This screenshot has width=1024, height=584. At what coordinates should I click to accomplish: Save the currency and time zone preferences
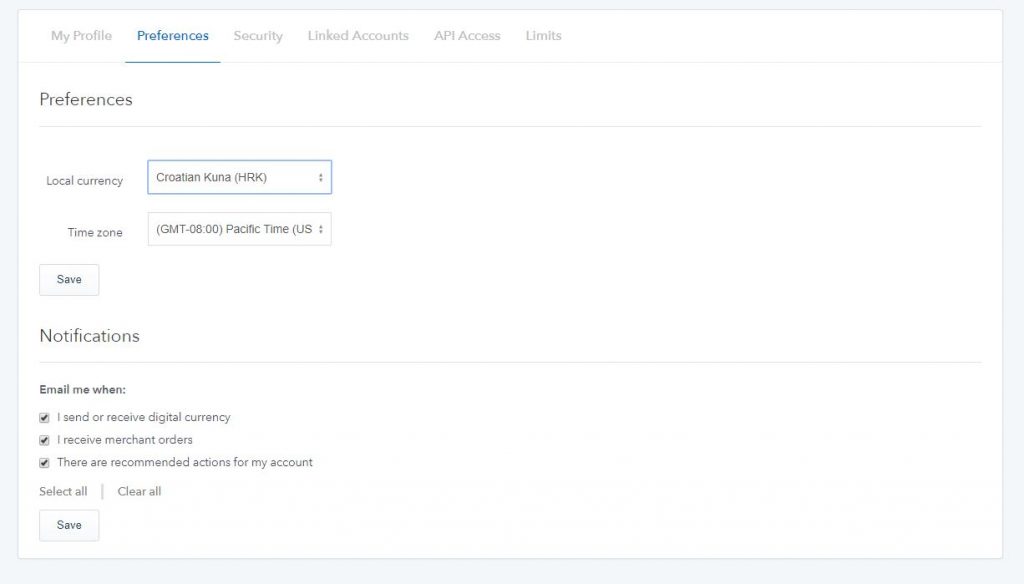pos(69,280)
